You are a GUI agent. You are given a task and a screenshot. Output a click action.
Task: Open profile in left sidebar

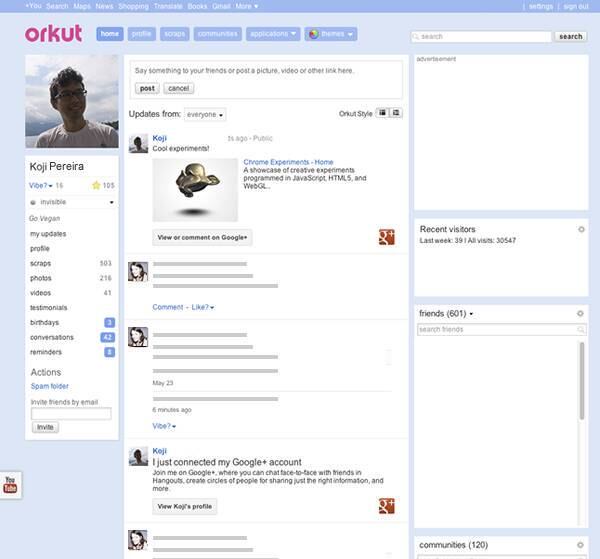coord(40,249)
